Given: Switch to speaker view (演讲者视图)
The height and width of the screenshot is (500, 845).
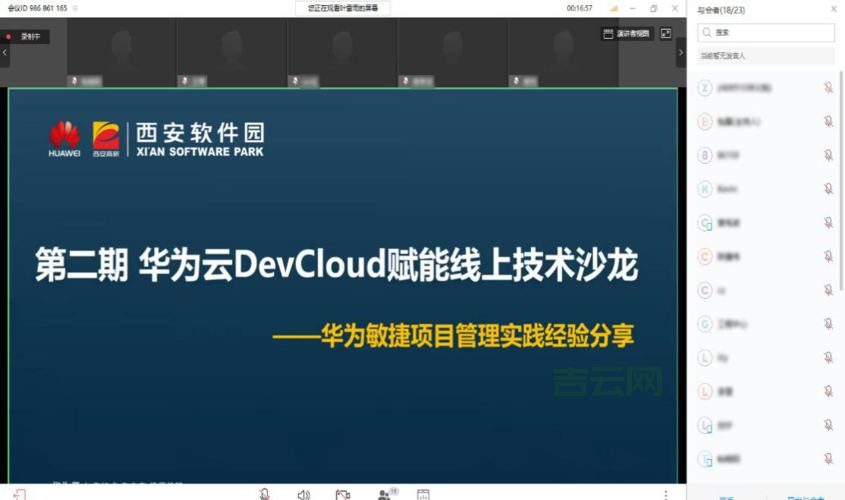Looking at the screenshot, I should point(627,33).
